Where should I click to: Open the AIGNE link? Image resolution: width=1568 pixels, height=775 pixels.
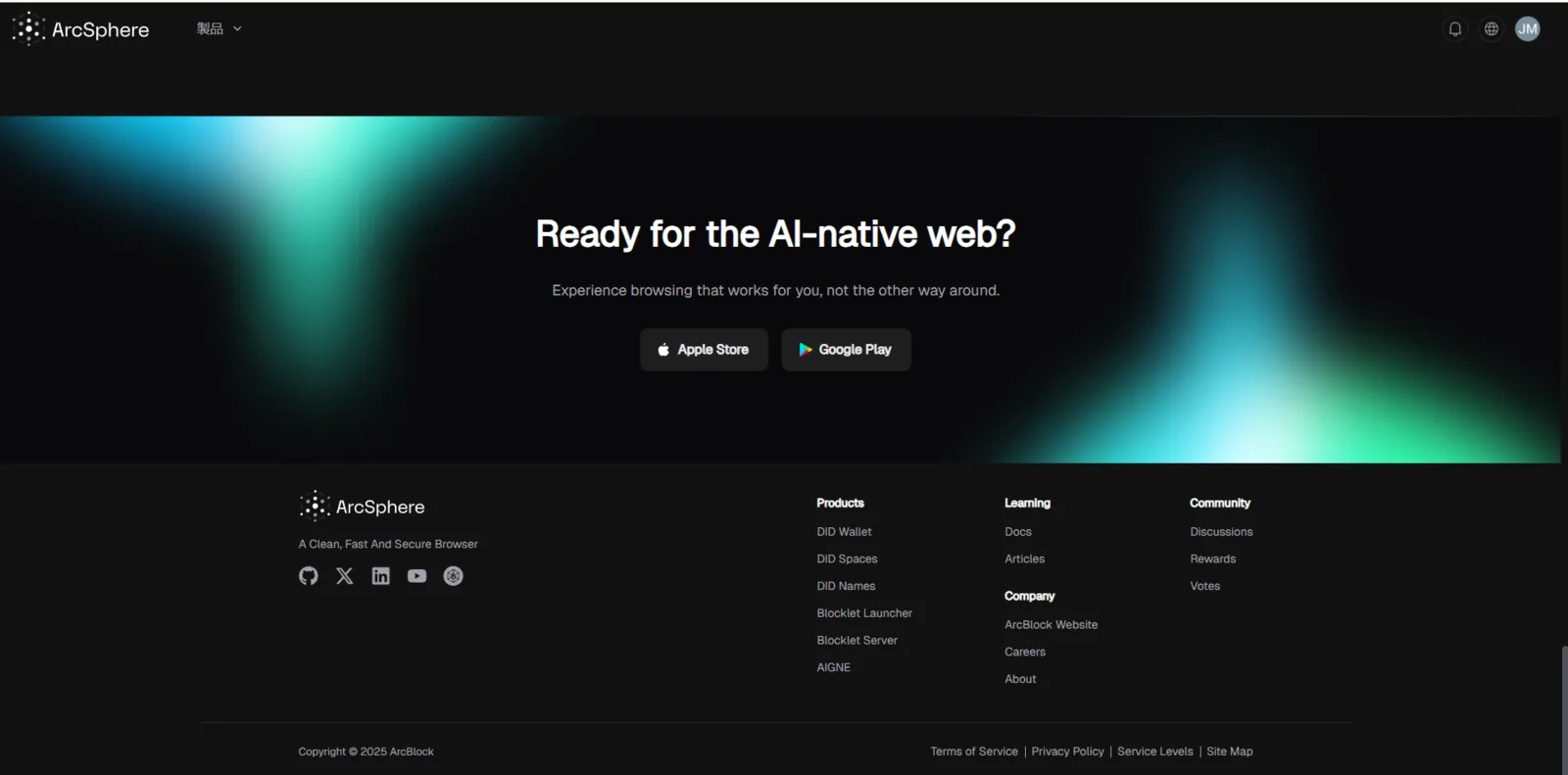833,667
